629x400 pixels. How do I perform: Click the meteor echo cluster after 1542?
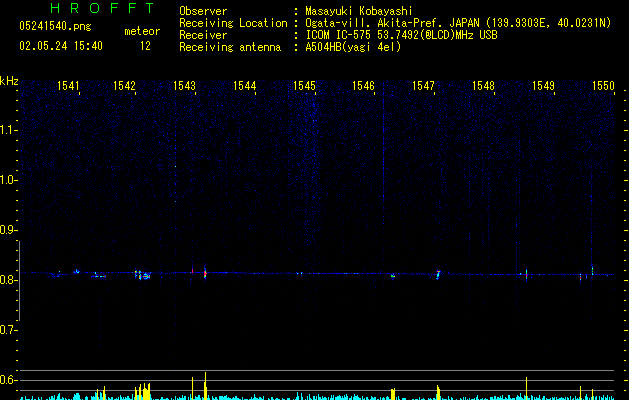(x=142, y=275)
